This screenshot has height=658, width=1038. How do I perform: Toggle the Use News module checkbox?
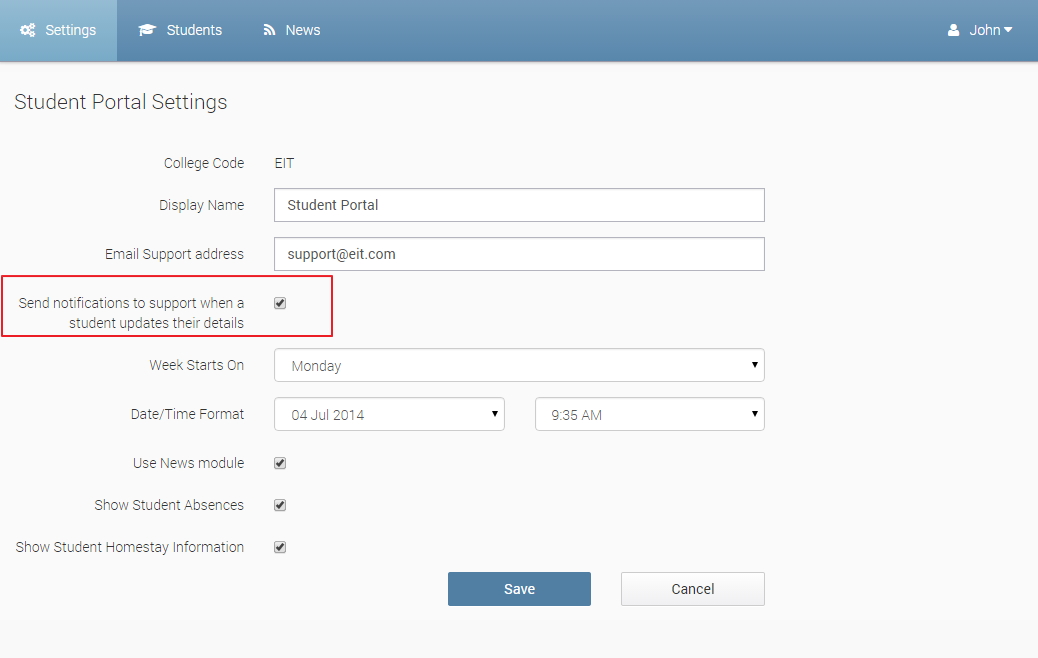coord(280,463)
